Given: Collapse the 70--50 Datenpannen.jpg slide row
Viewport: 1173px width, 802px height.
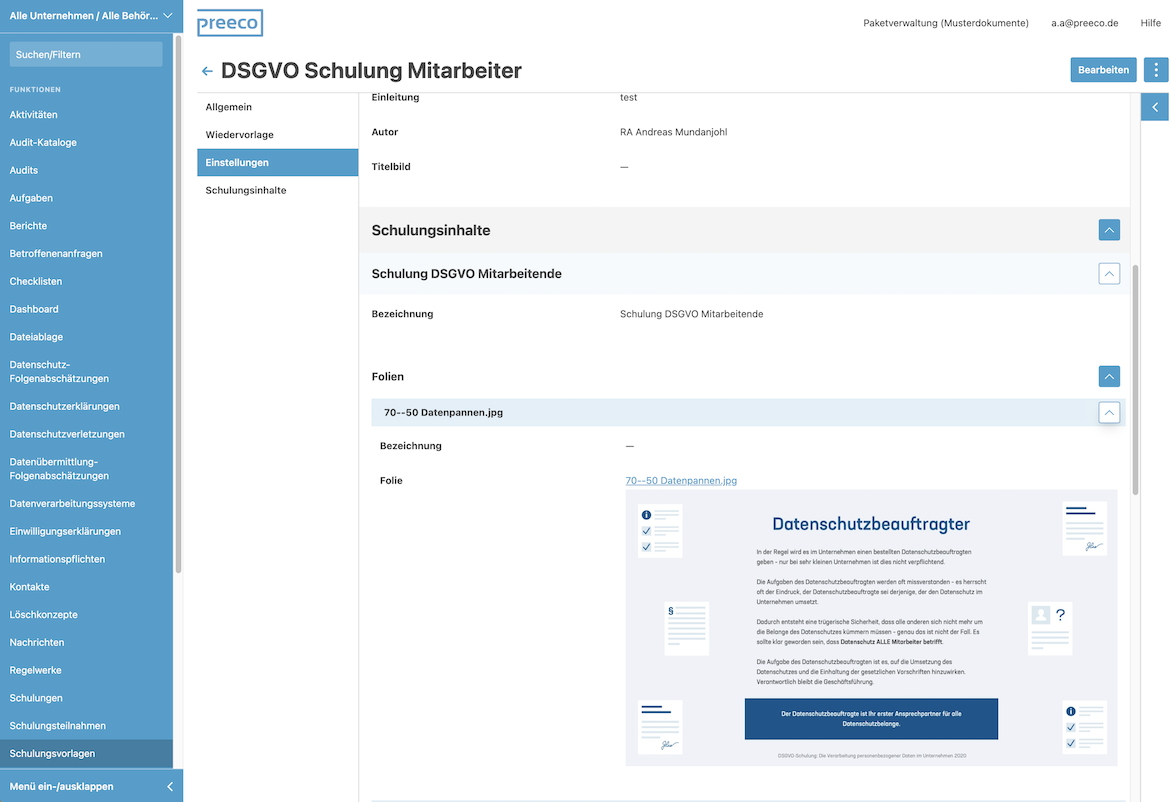Looking at the screenshot, I should (x=1109, y=412).
